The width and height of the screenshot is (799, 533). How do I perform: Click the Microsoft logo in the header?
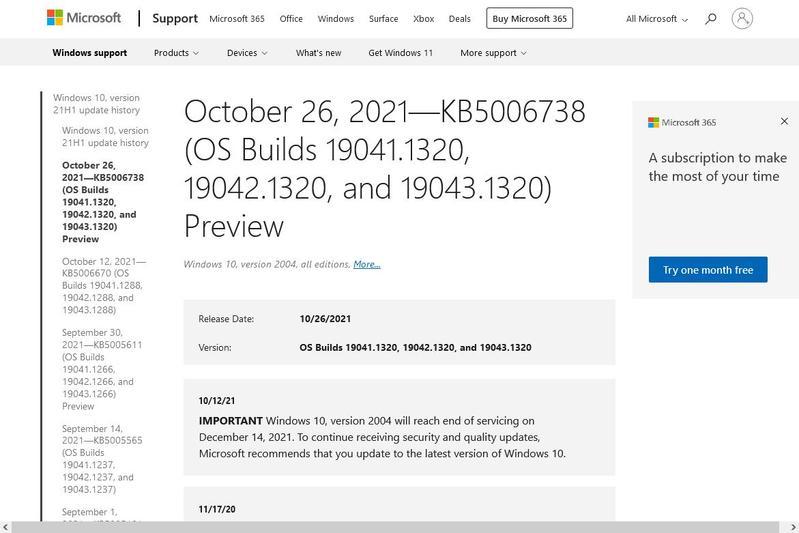coord(84,18)
